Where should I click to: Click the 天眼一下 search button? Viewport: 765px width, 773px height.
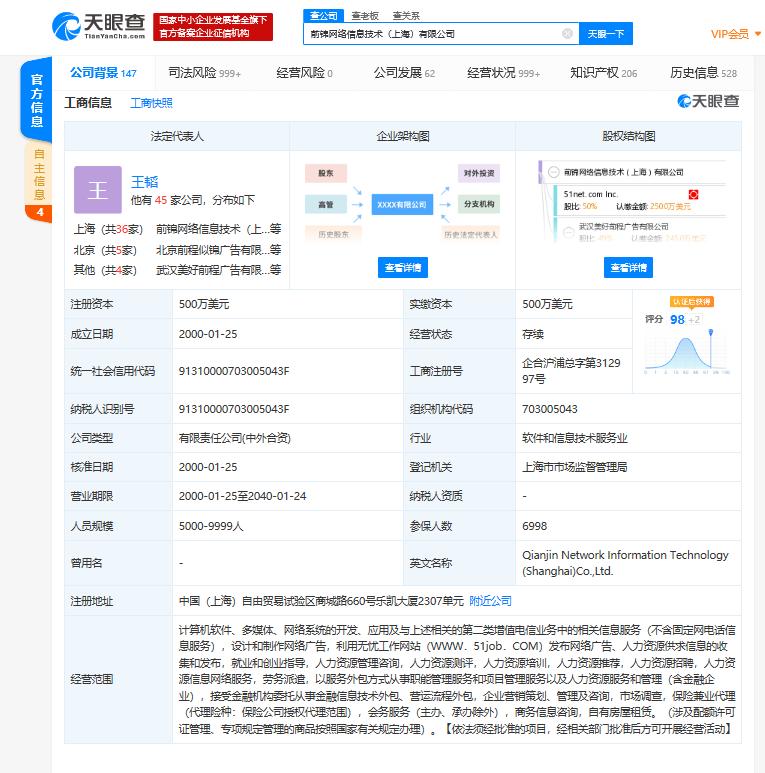coord(605,33)
